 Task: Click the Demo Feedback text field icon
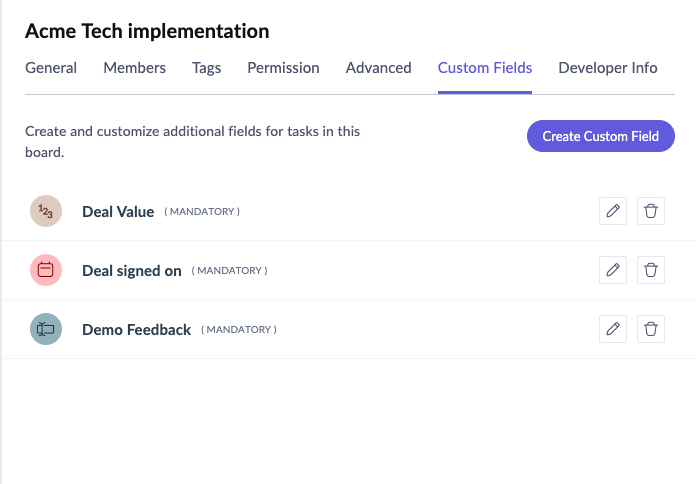point(46,329)
